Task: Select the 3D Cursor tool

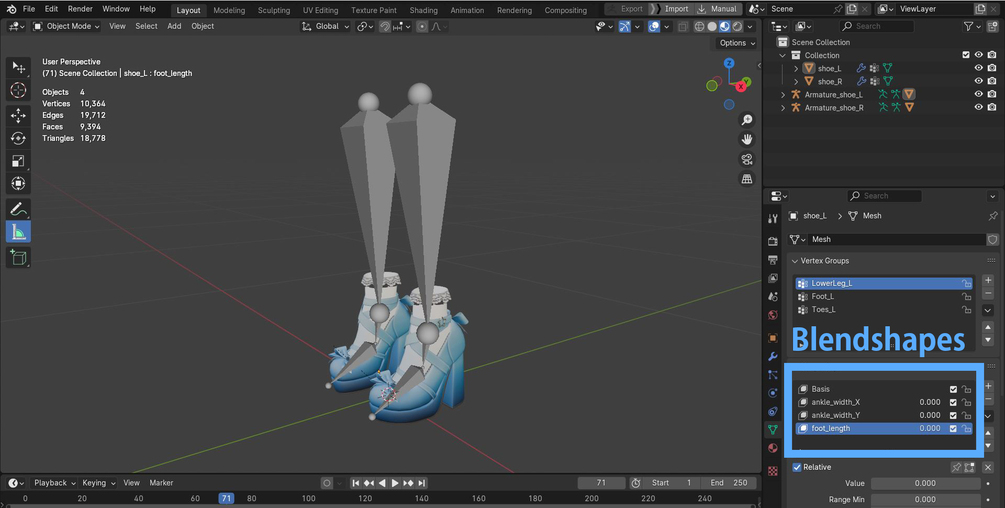Action: tap(18, 90)
